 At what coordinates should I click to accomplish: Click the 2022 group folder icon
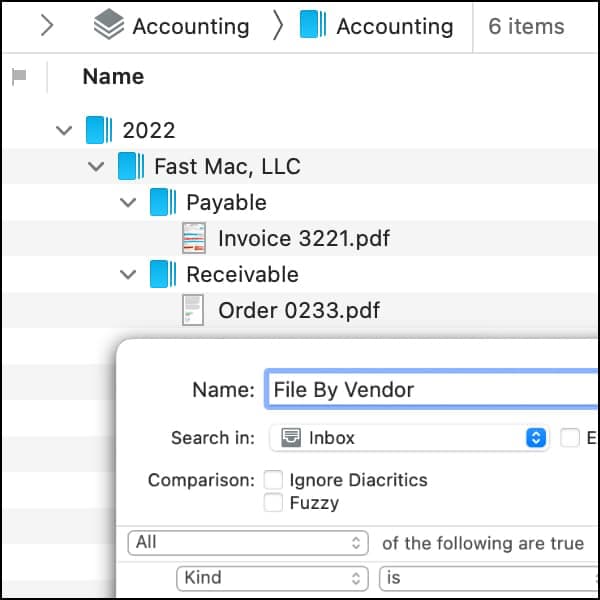pos(99,130)
